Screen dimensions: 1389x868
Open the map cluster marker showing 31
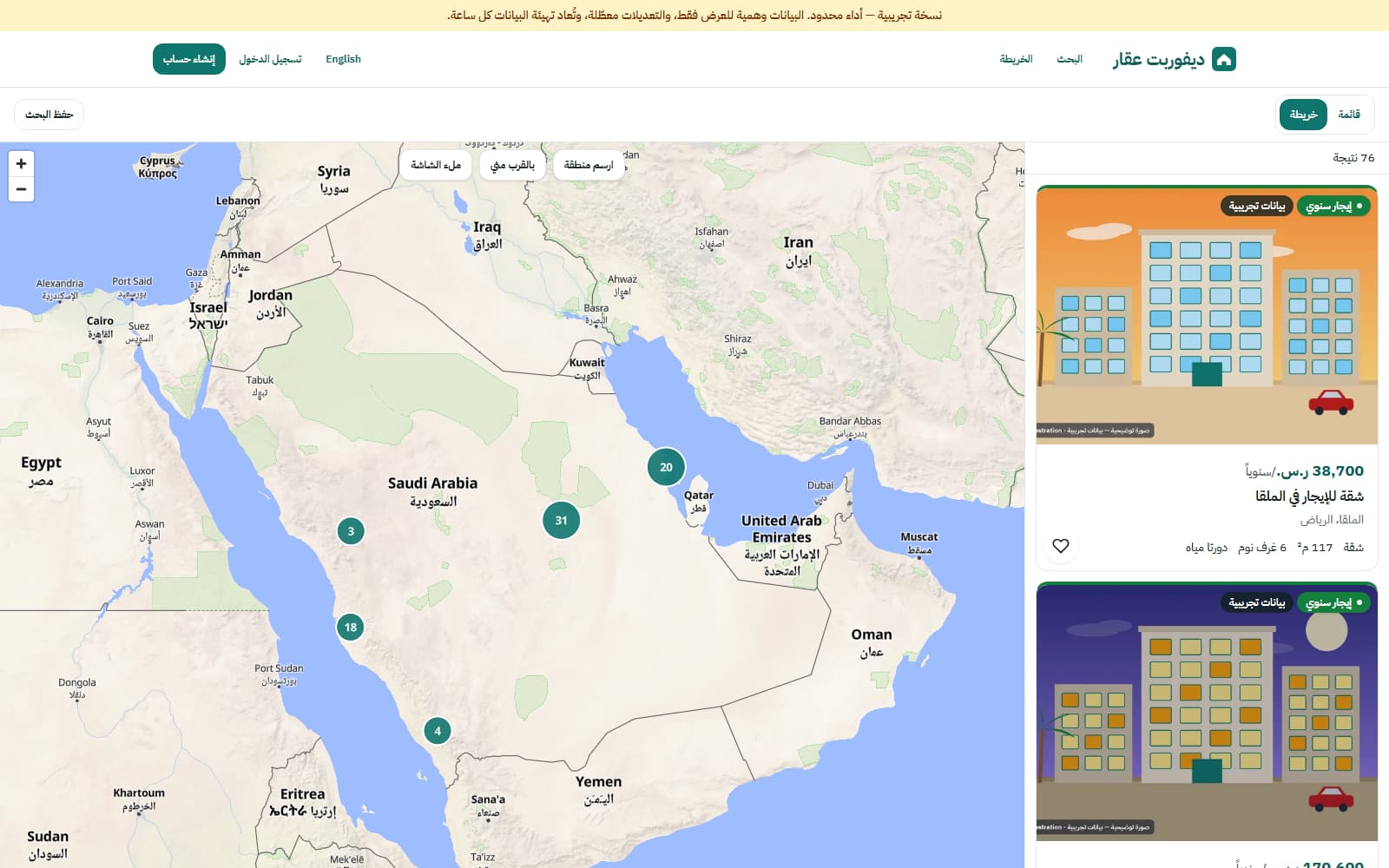coord(561,521)
